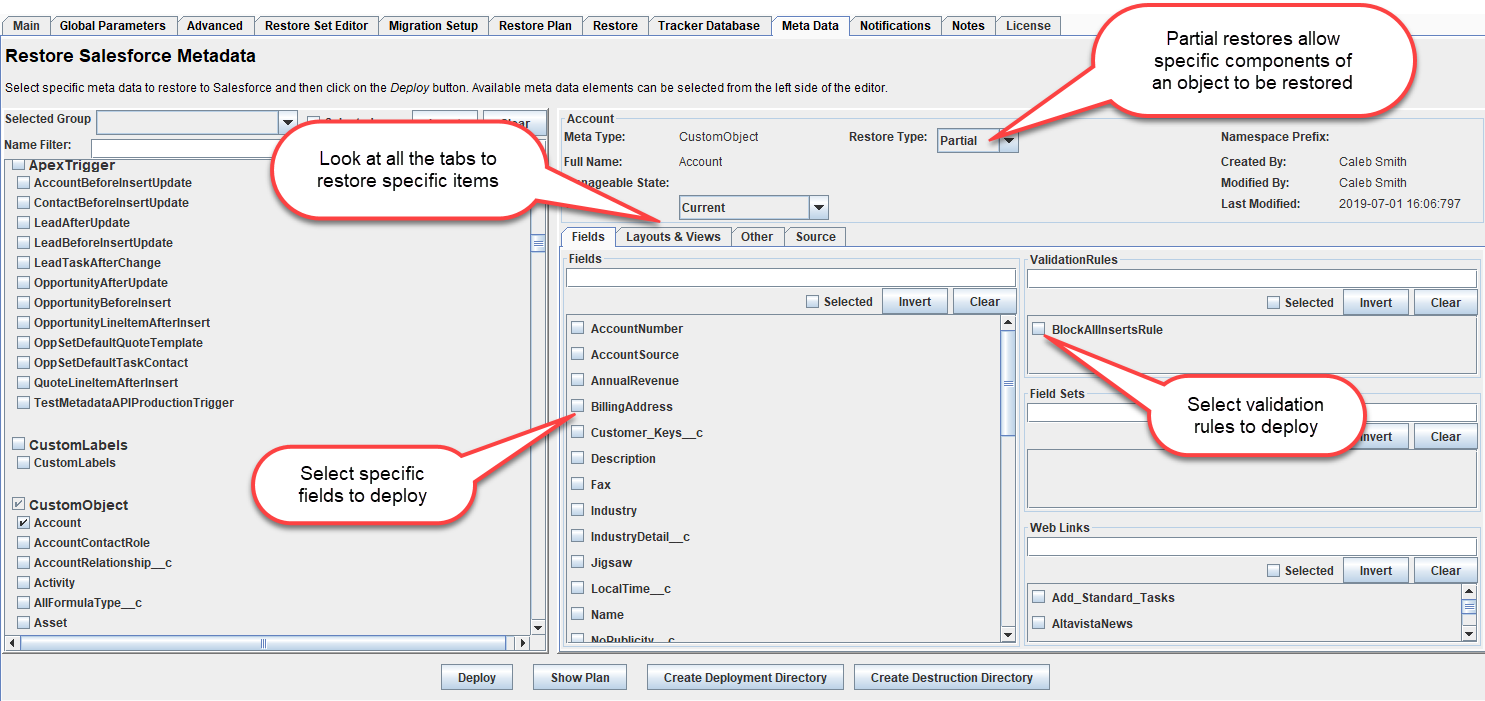Screen dimensions: 1485x701
Task: Invert the Web Links selection
Action: (x=1376, y=571)
